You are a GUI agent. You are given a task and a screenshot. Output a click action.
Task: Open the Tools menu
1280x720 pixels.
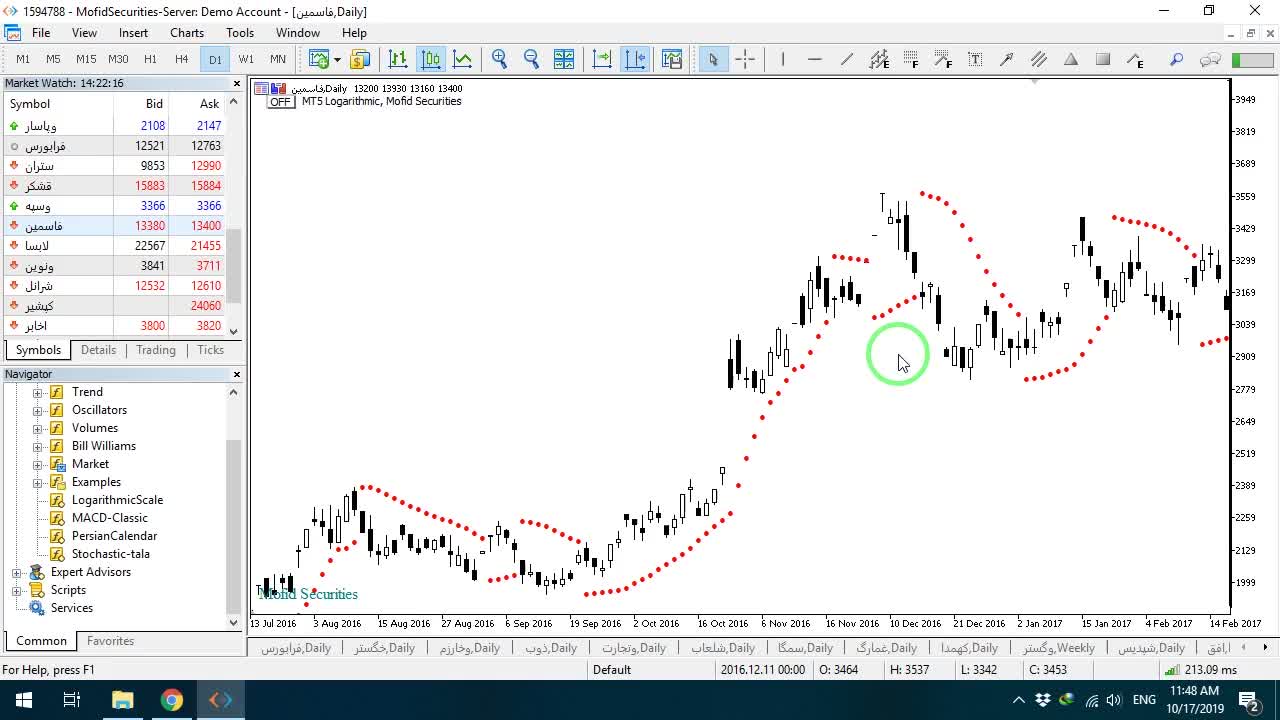[x=240, y=33]
